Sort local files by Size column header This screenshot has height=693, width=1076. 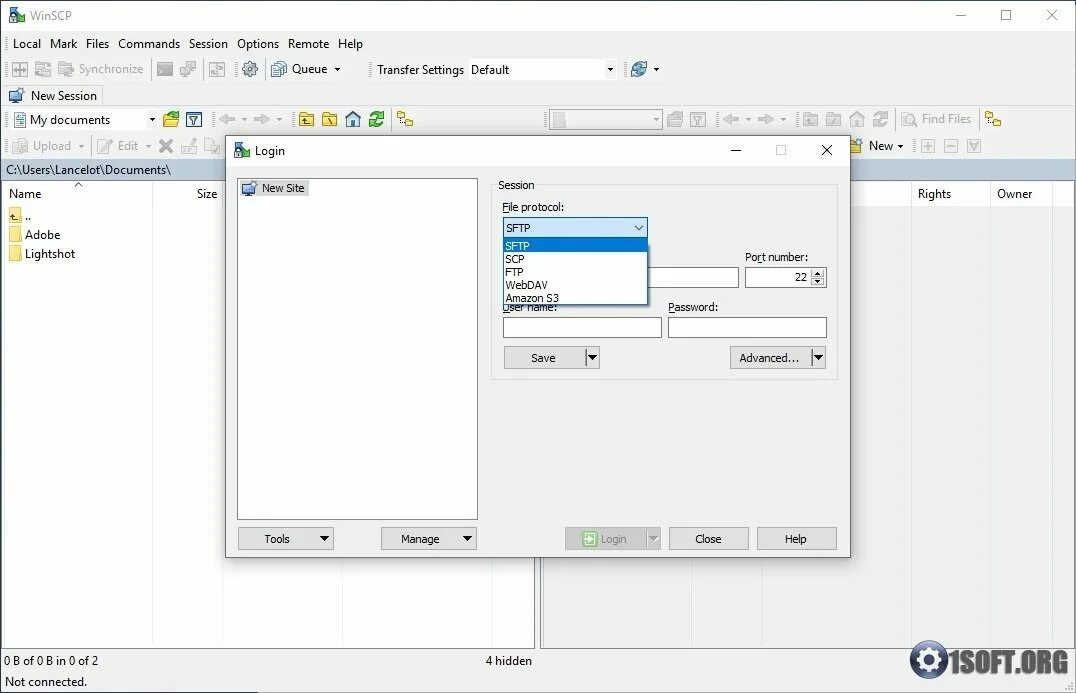coord(187,194)
